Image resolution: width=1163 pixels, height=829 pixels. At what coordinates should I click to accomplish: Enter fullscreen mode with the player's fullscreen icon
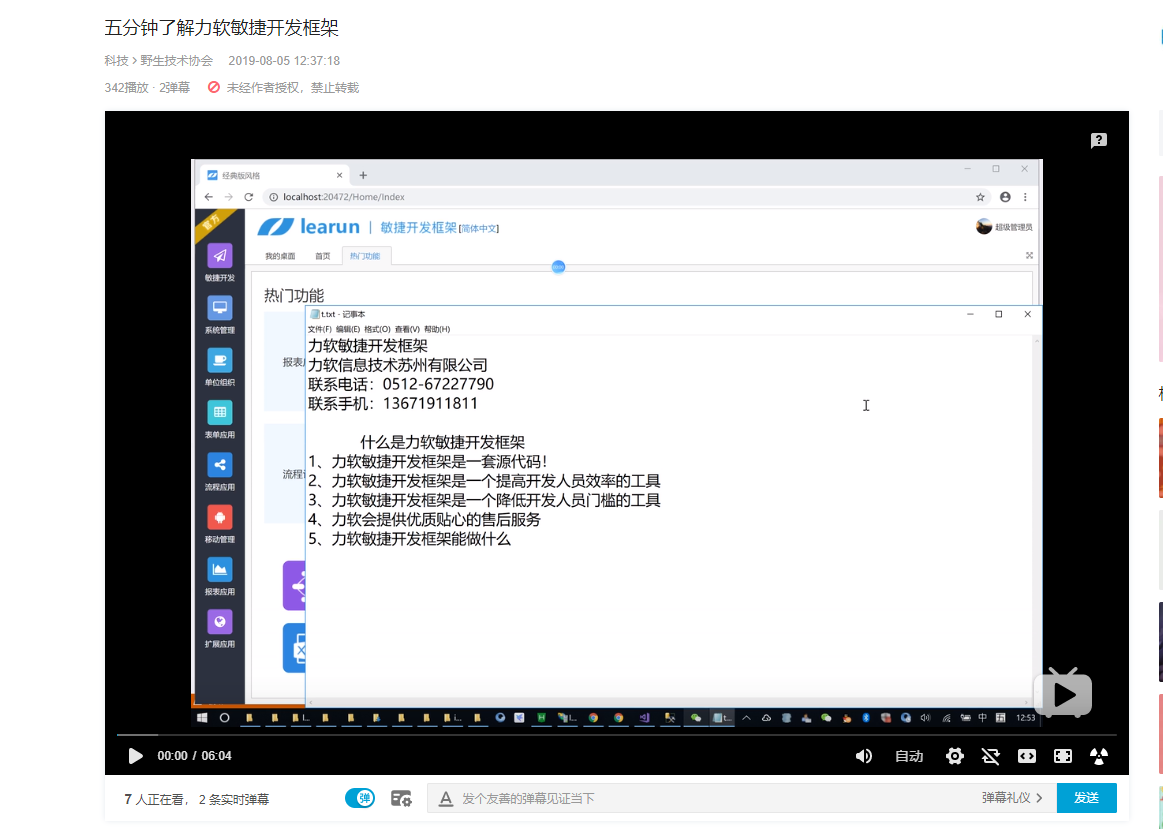pyautogui.click(x=1062, y=756)
